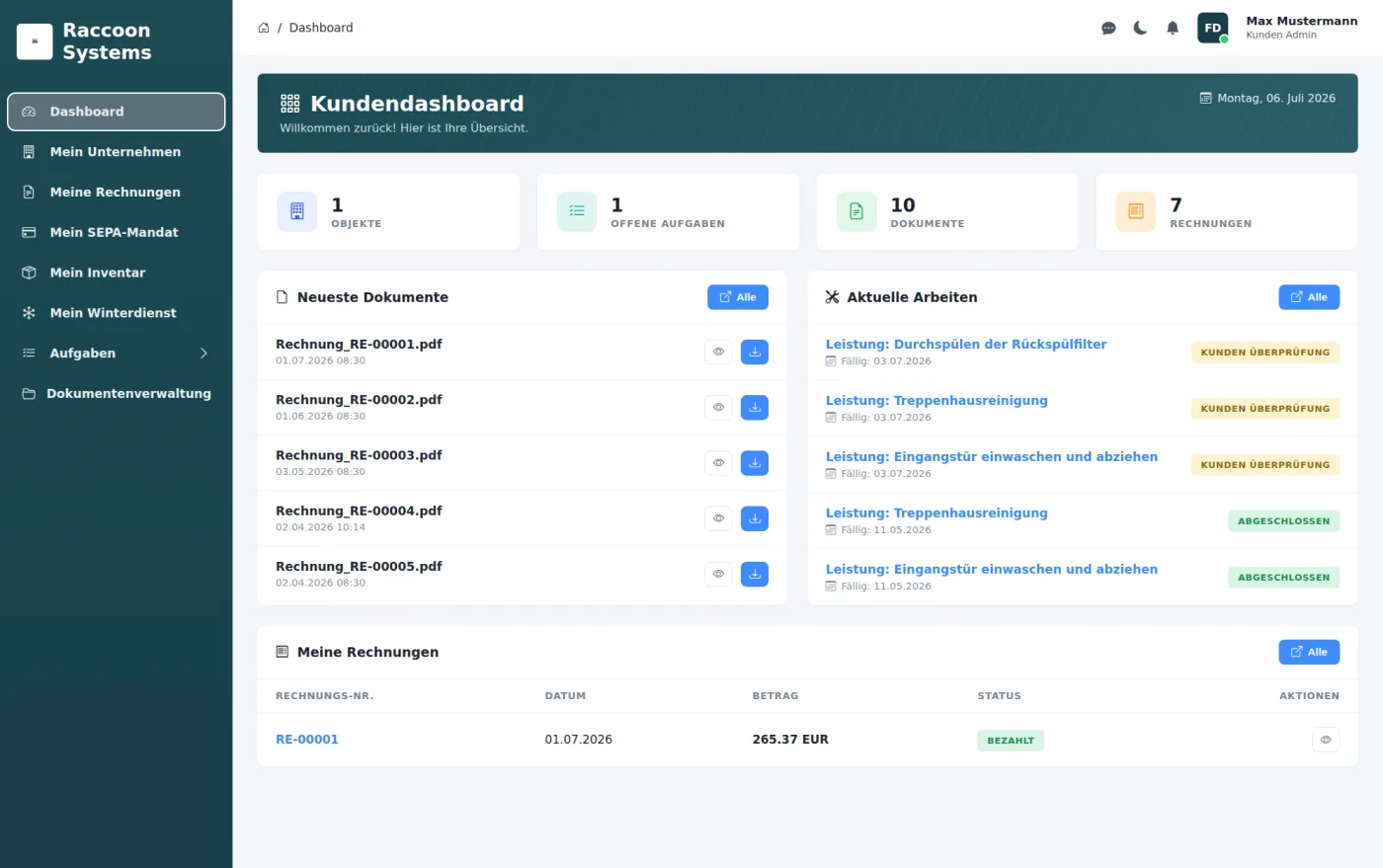Image resolution: width=1383 pixels, height=868 pixels.
Task: Open Mein SEPA-Mandat in the sidebar
Action: tap(117, 233)
